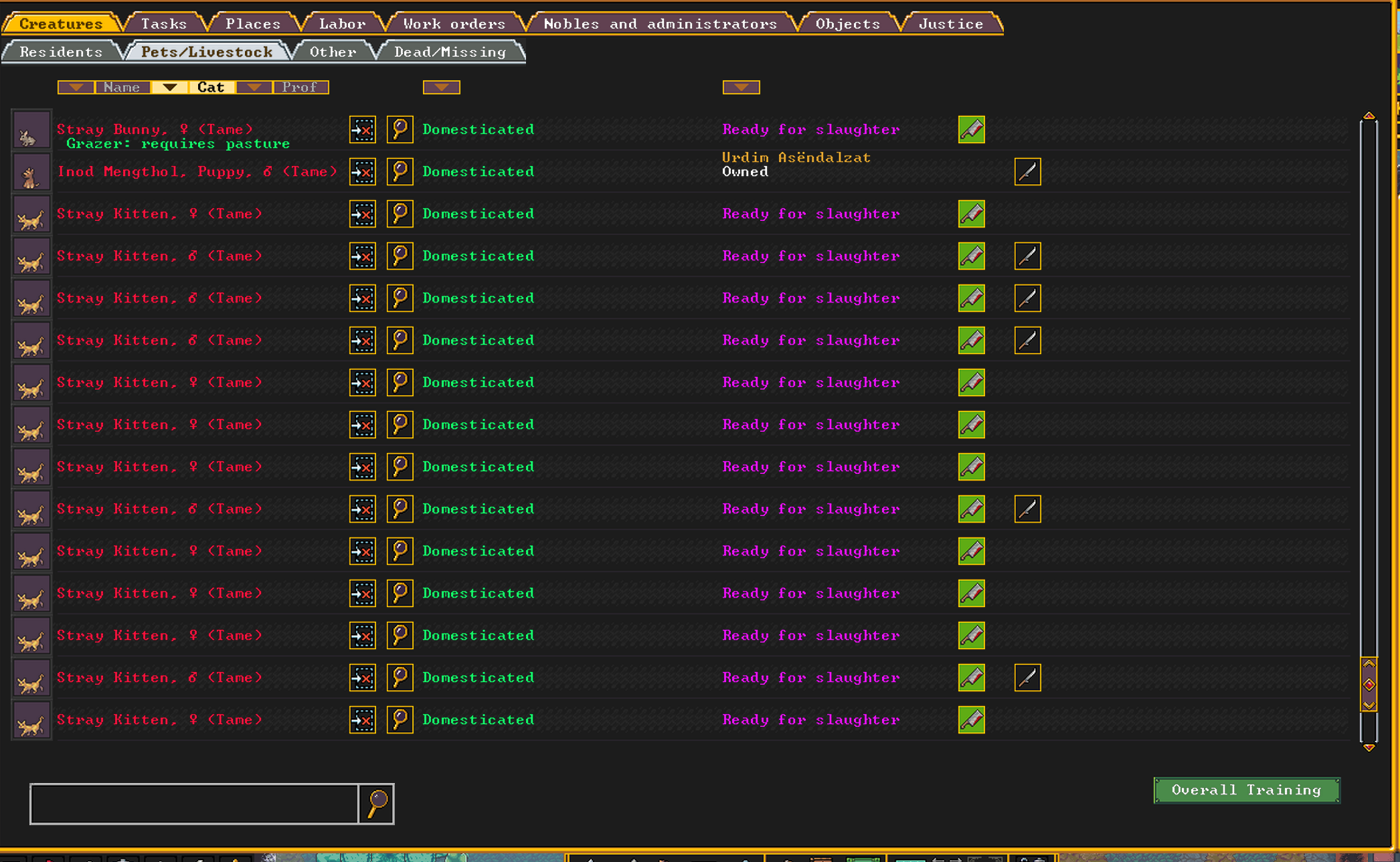The width and height of the screenshot is (1400, 862).
Task: Toggle slaughter for the Stray Bunny
Action: (x=972, y=130)
